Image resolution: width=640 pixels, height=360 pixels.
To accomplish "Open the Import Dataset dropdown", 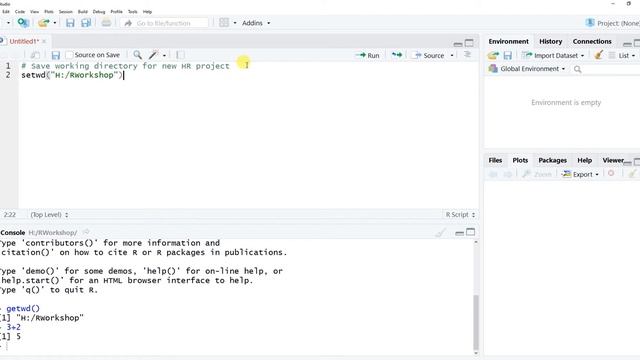I will tap(553, 56).
